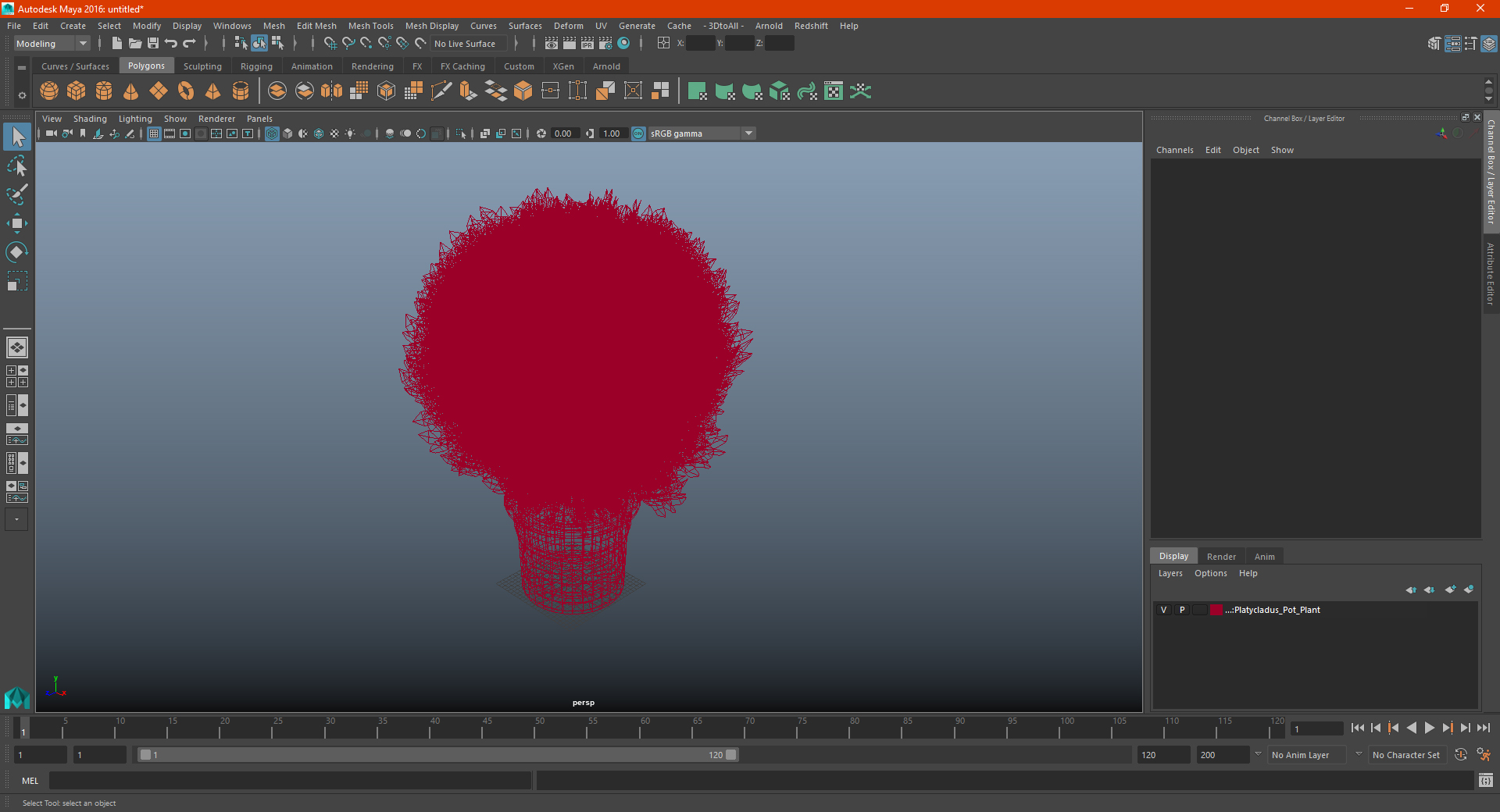Open the Mesh Tools menu
This screenshot has height=812, width=1500.
[370, 26]
